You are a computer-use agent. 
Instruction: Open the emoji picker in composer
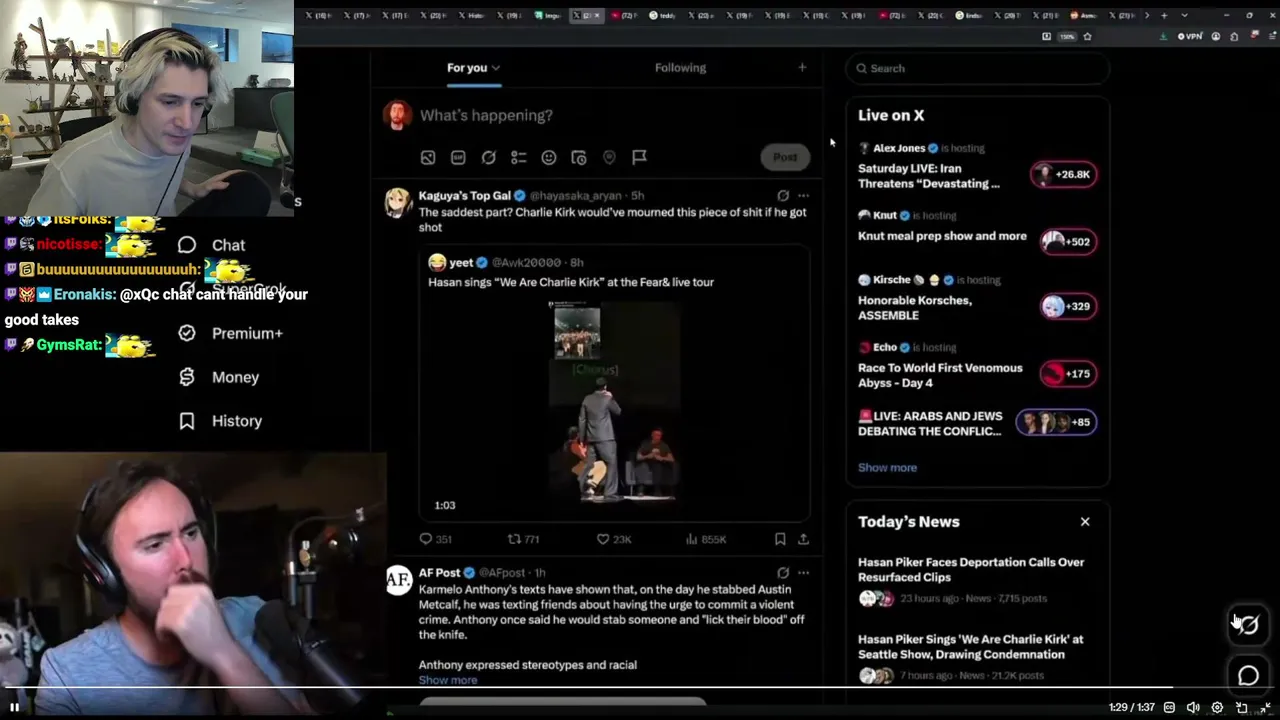548,157
